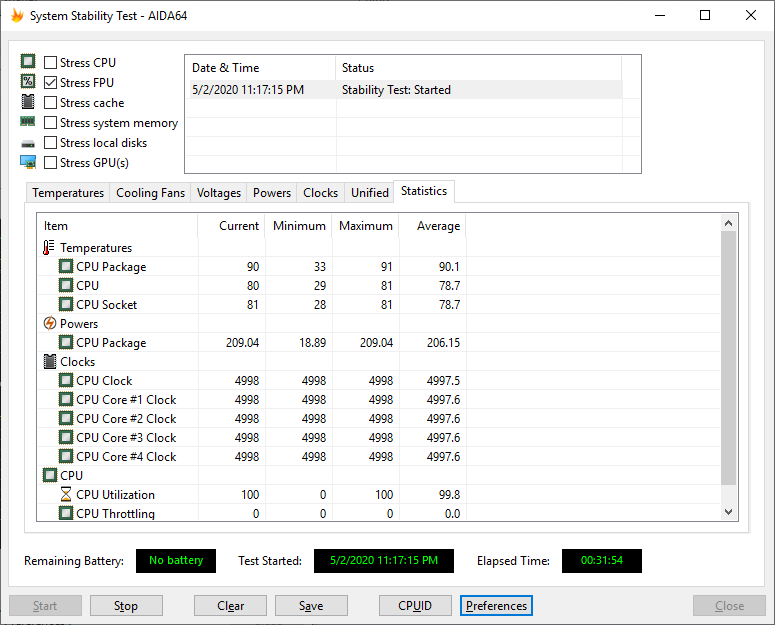Click the Stop button

click(126, 606)
